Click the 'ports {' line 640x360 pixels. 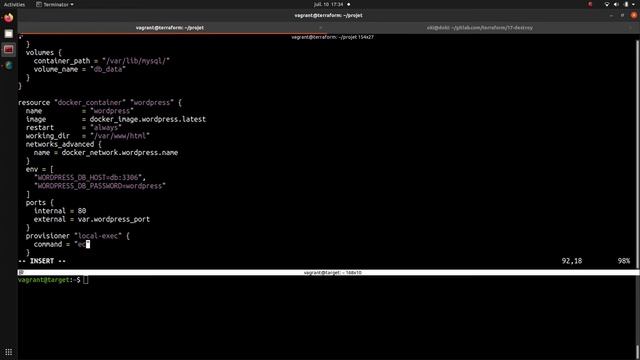tap(40, 202)
